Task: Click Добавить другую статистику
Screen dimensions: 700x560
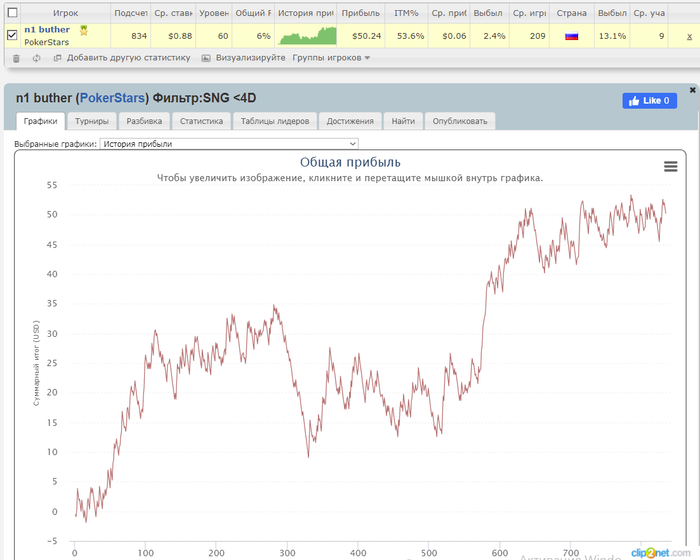Action: coord(128,58)
